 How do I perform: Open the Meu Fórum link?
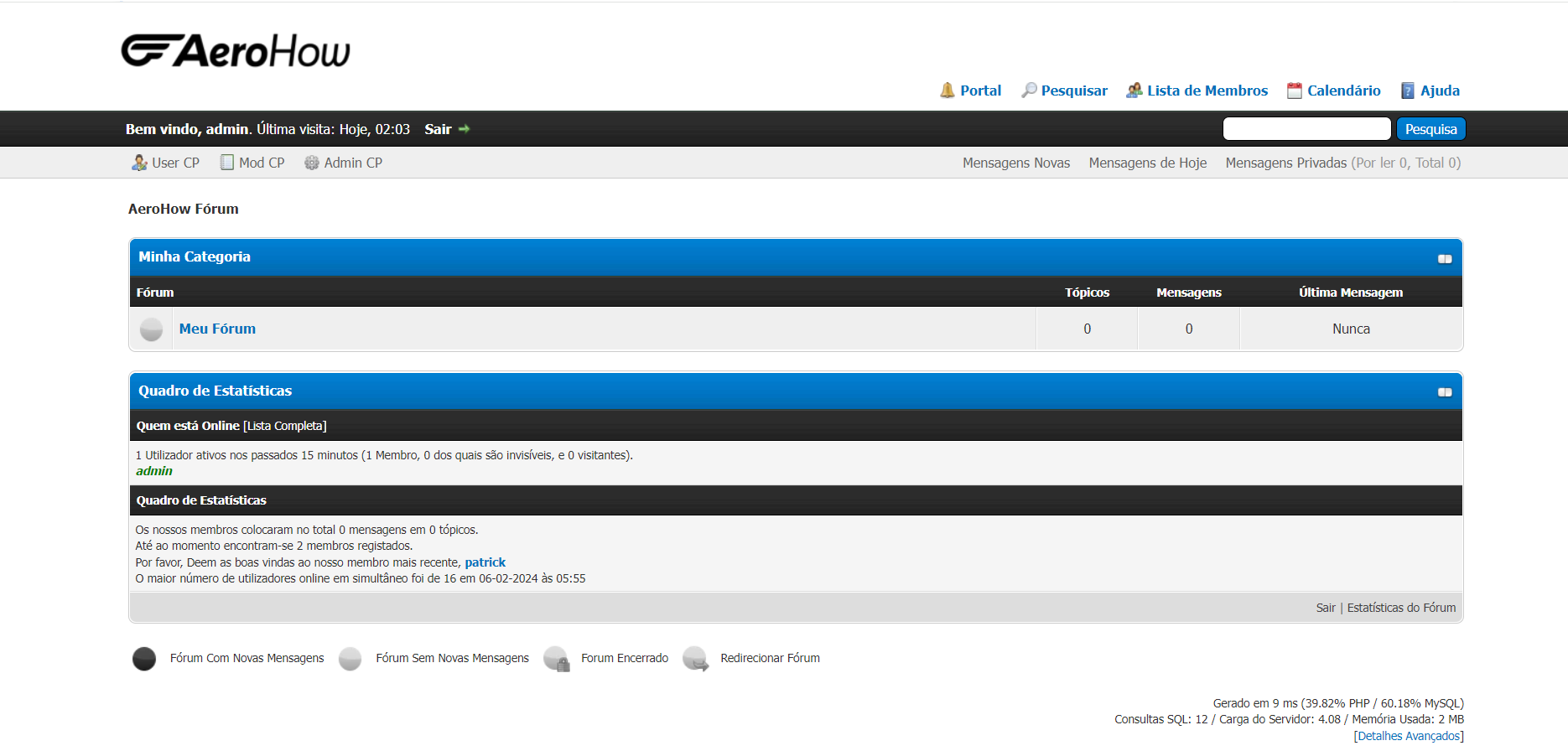coord(217,329)
